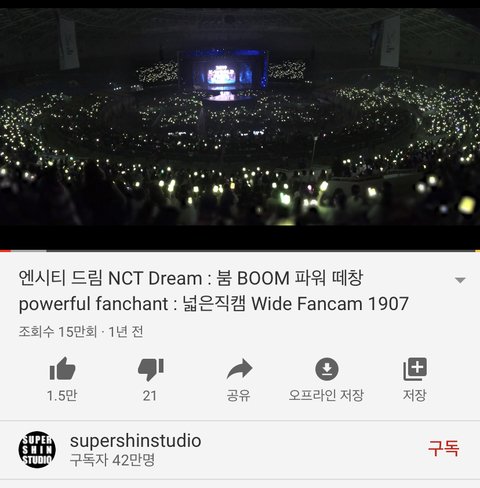Seek on the video progress bar
This screenshot has height=488, width=480.
coord(240,251)
